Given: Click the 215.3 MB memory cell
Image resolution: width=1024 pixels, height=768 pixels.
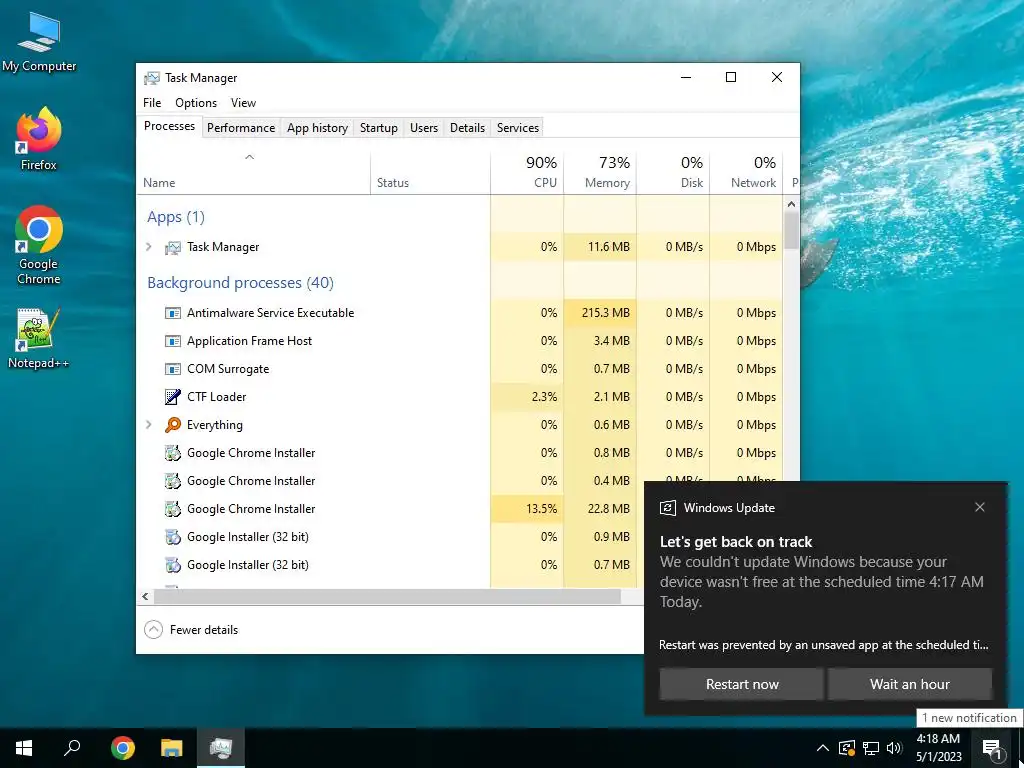Looking at the screenshot, I should tap(600, 313).
